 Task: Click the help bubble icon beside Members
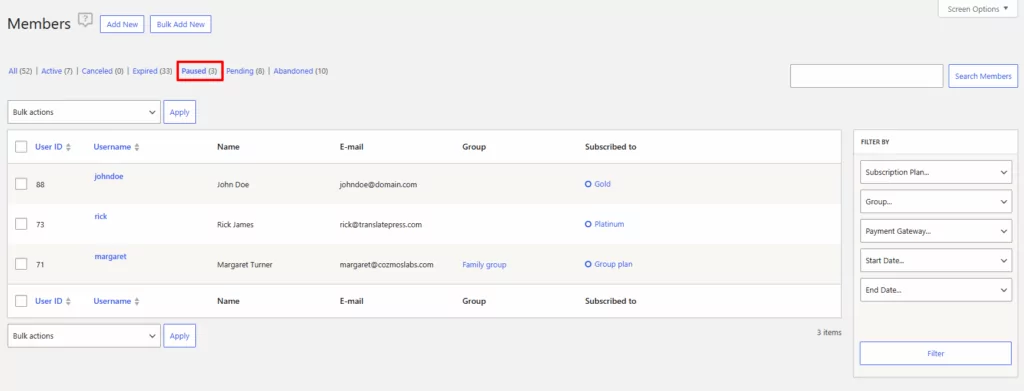coord(85,20)
